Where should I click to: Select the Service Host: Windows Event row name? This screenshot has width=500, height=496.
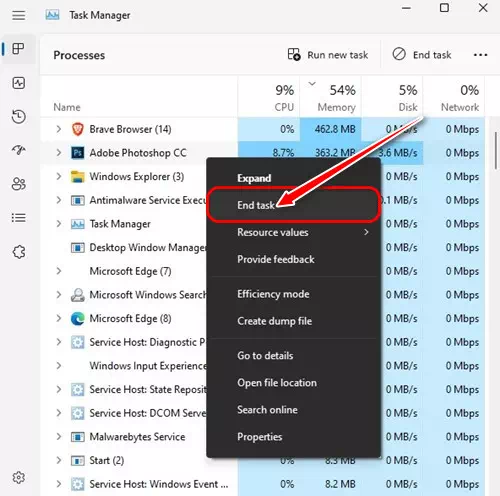click(x=159, y=484)
